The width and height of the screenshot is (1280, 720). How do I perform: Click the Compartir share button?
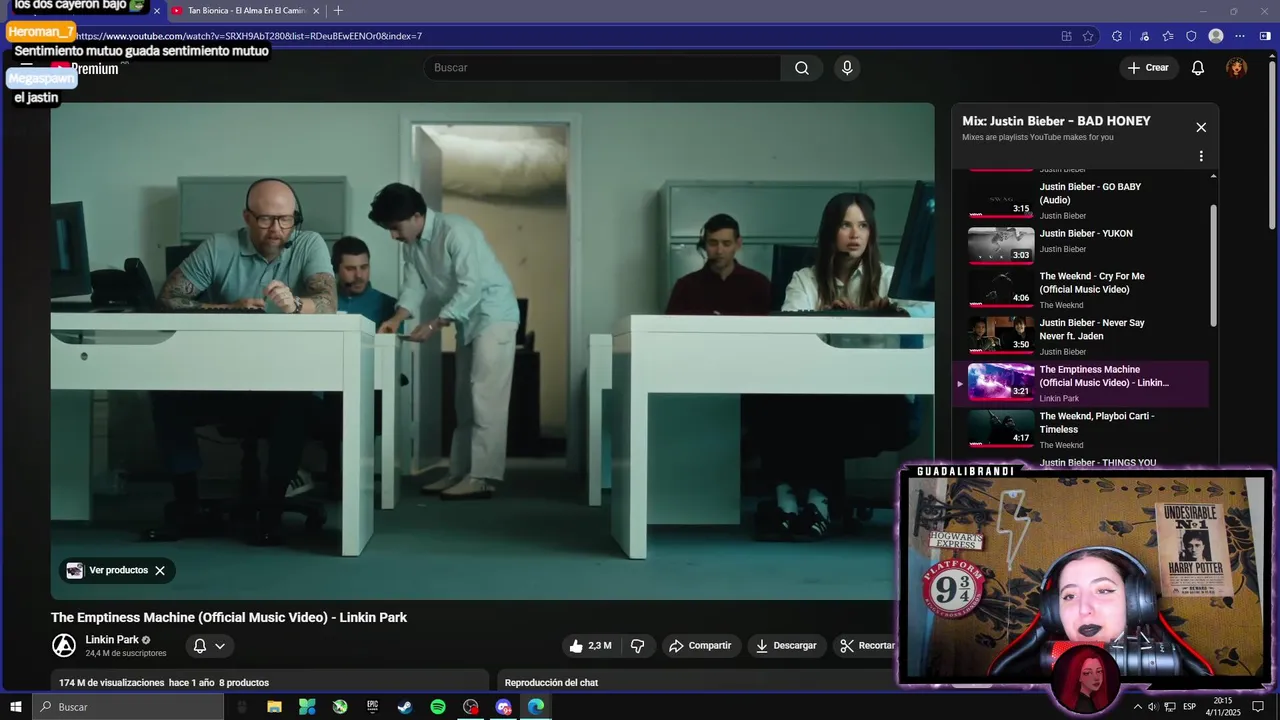click(x=700, y=646)
